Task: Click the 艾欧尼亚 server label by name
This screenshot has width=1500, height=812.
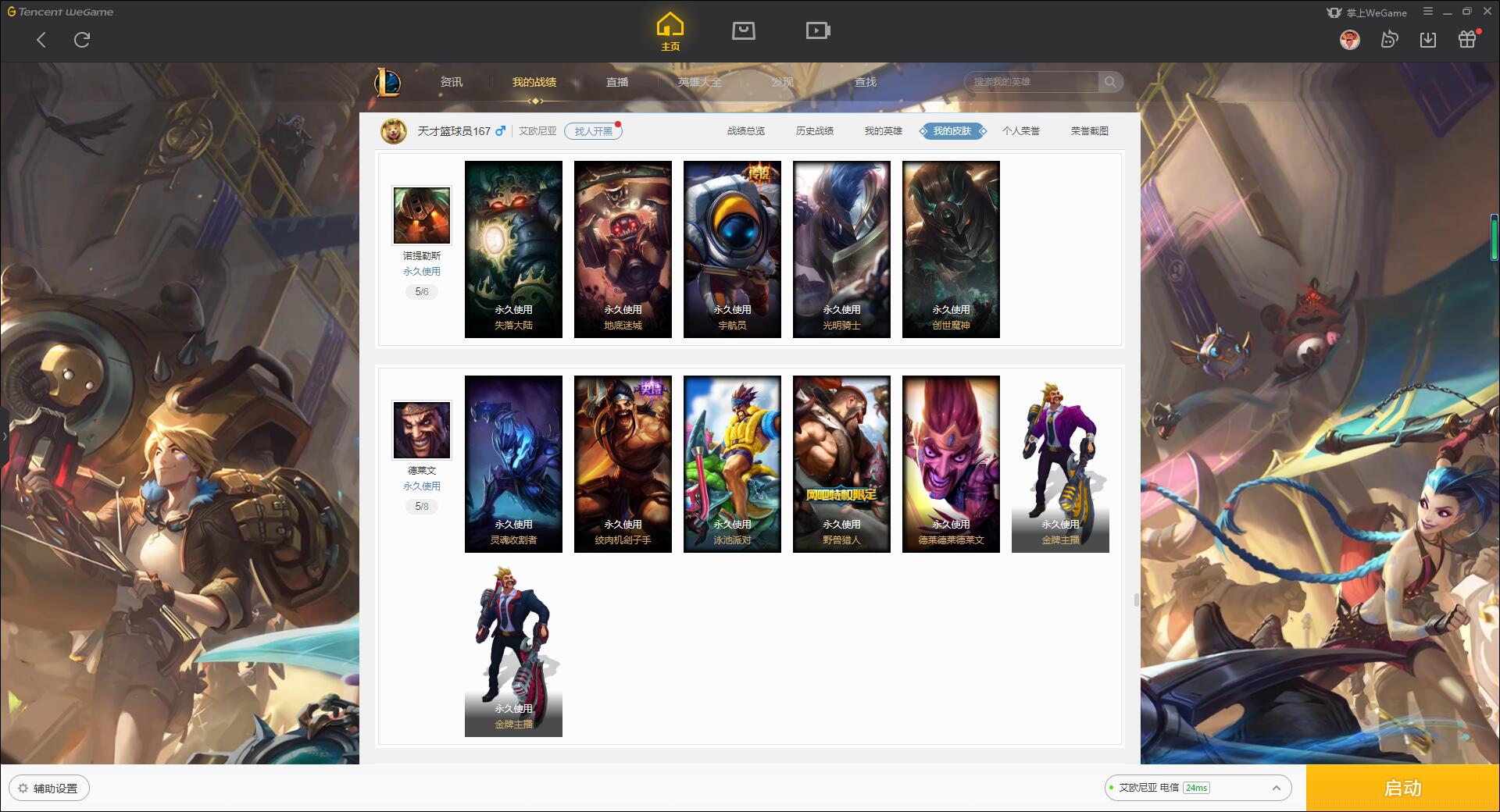Action: click(537, 131)
